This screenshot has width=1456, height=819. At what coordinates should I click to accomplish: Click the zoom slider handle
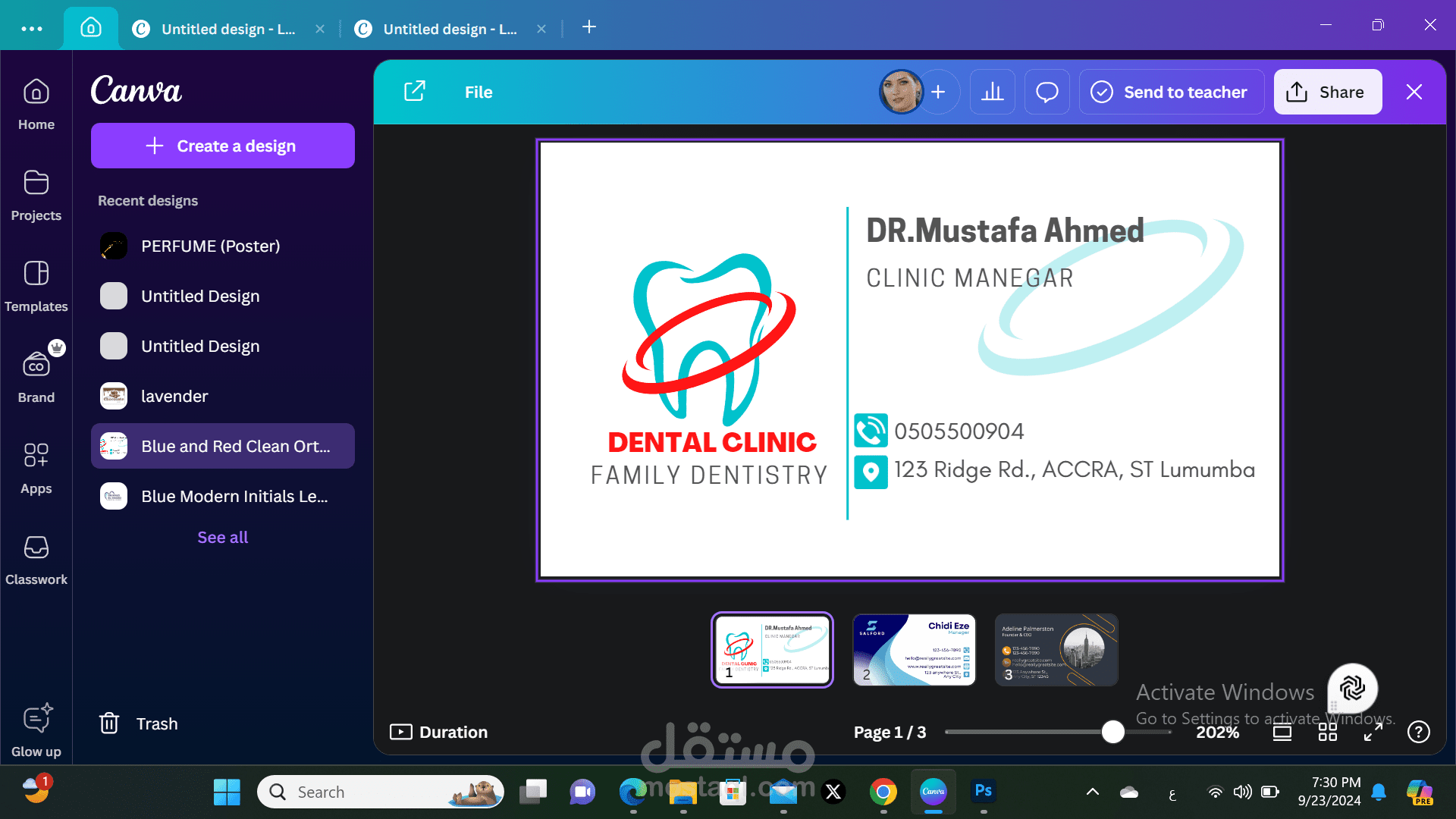tap(1112, 732)
